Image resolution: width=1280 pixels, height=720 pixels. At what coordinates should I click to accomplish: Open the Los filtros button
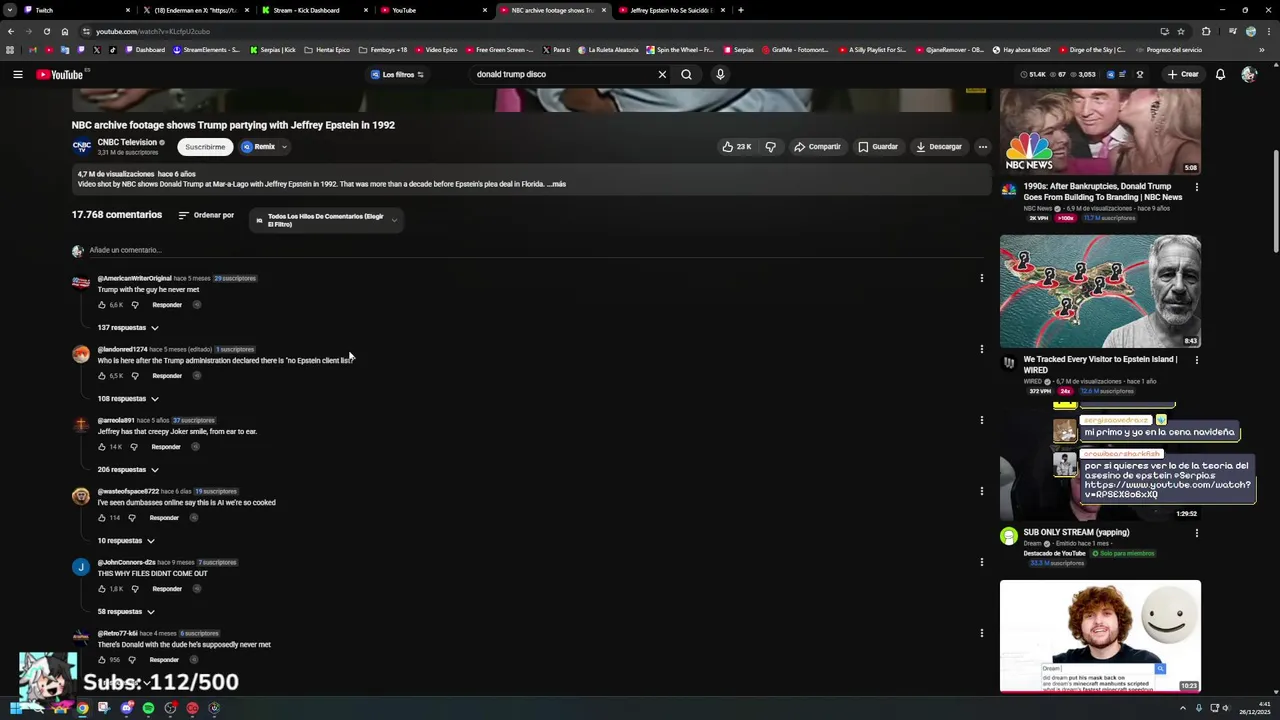pos(397,74)
